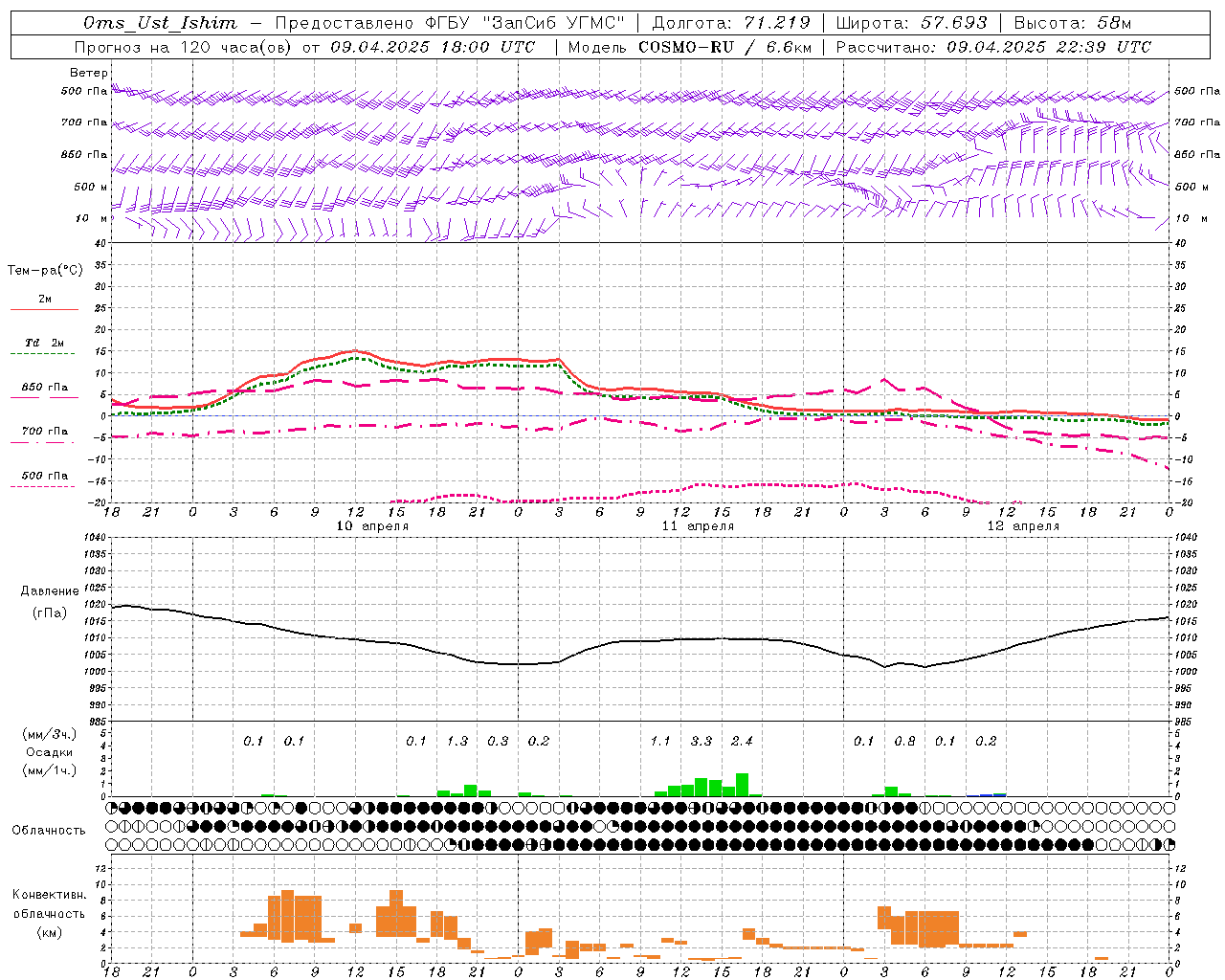The width and height of the screenshot is (1225, 980).
Task: Click 'Рассчитано: 09.04.2025 22:39 UTC' timestamp
Action: (993, 47)
